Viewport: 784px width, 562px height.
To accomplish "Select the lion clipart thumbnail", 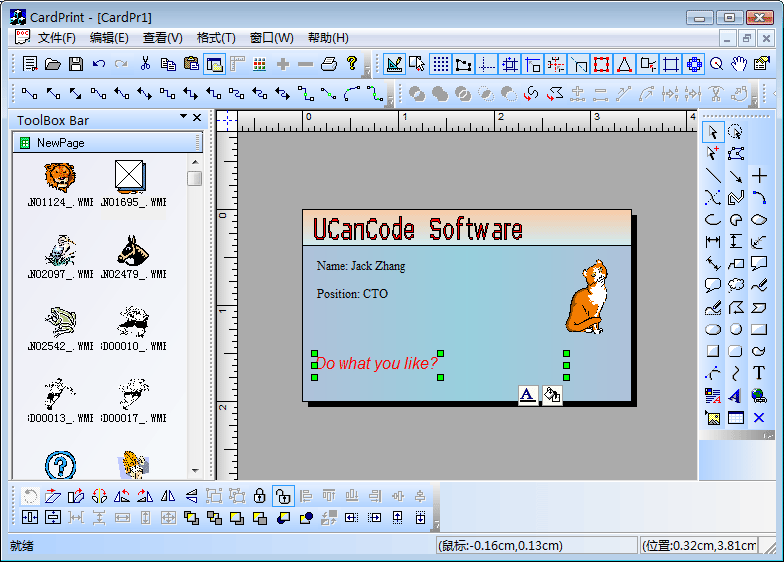I will coord(60,178).
